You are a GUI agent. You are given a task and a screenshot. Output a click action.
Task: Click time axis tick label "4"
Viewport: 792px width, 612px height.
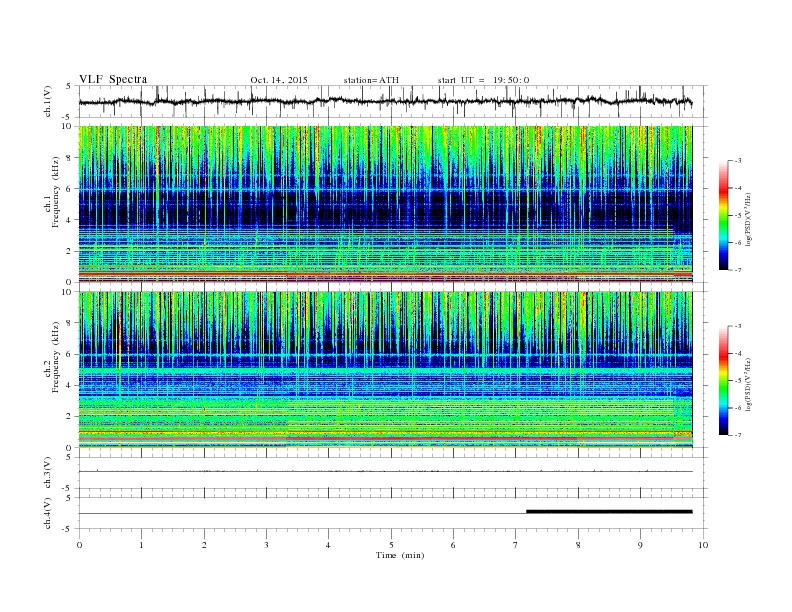click(x=328, y=545)
